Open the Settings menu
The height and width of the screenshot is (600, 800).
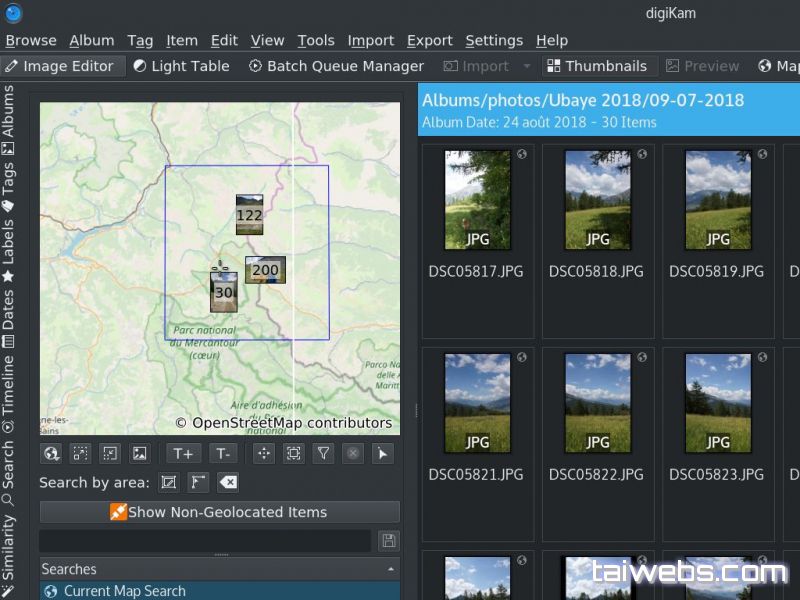pos(494,40)
